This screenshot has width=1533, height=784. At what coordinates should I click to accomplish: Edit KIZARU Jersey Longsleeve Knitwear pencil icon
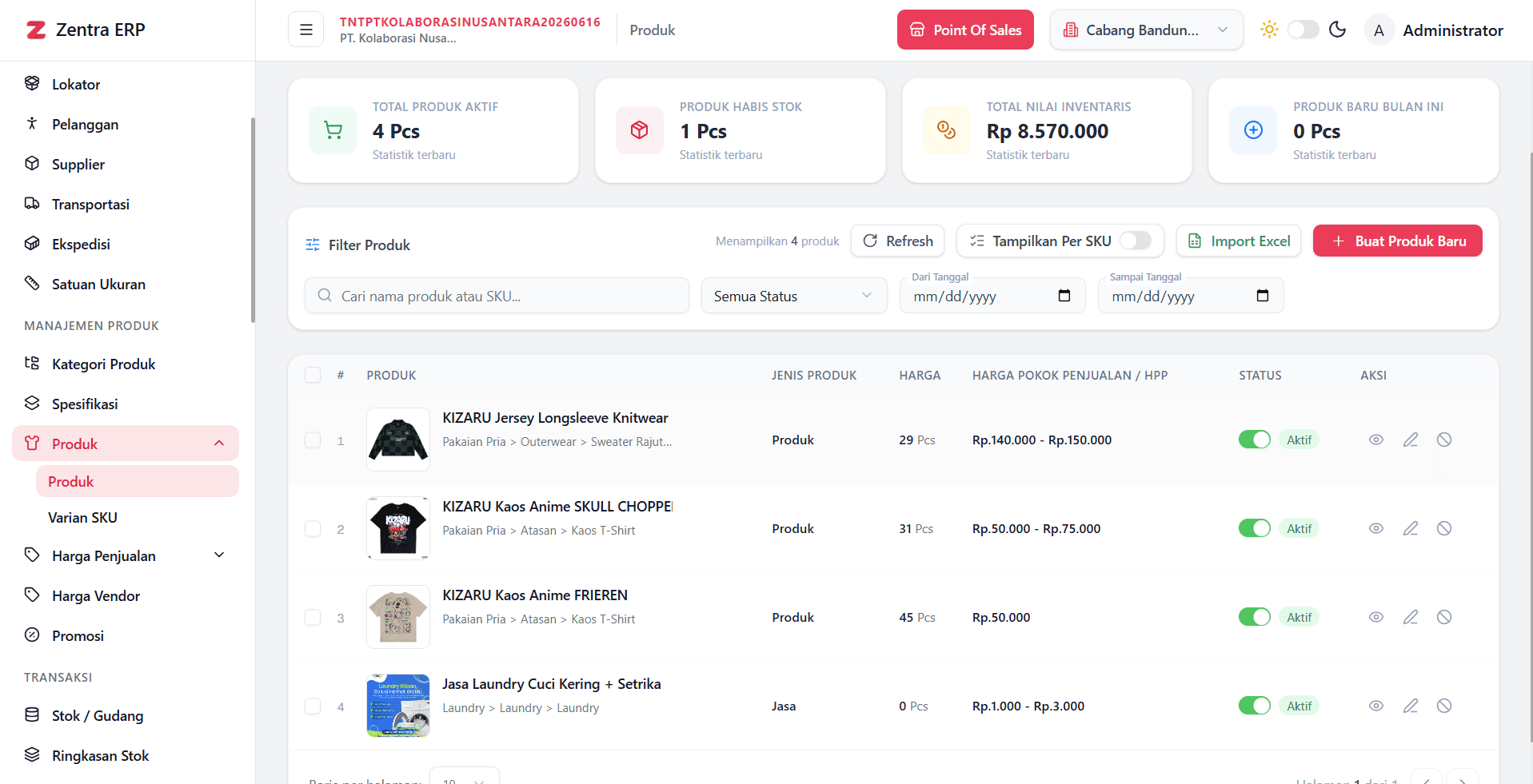pos(1411,440)
